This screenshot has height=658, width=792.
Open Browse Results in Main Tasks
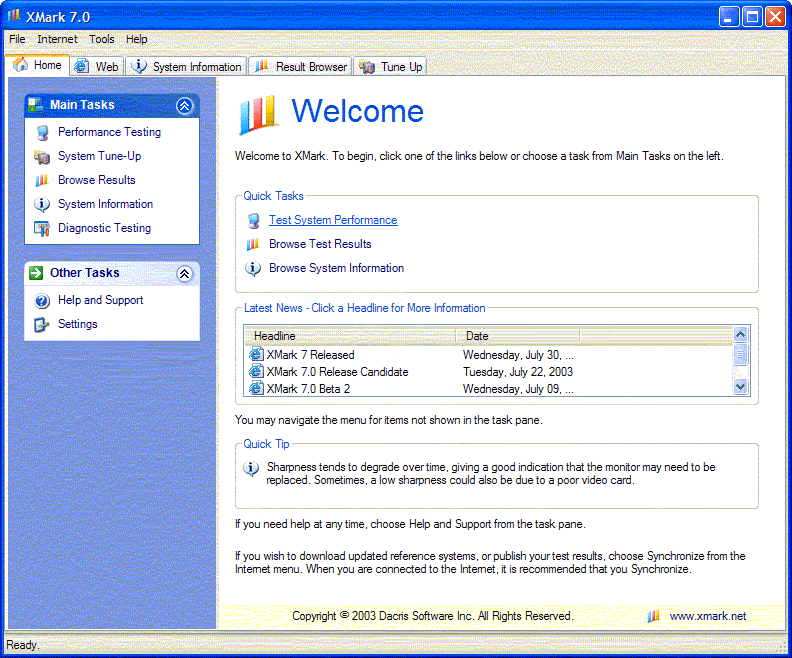[96, 180]
